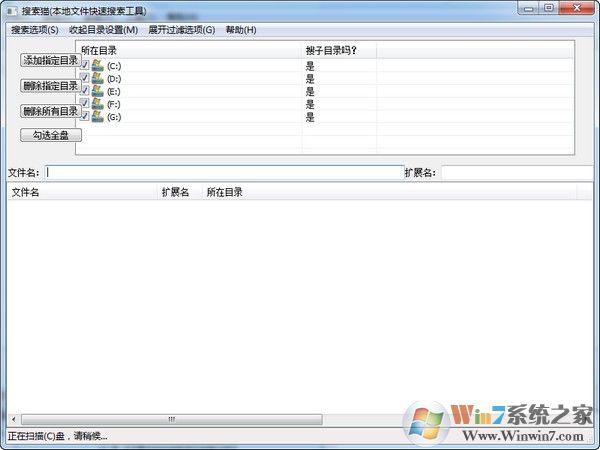The height and width of the screenshot is (450, 600).
Task: Toggle the C: drive checkbox
Action: pos(85,65)
